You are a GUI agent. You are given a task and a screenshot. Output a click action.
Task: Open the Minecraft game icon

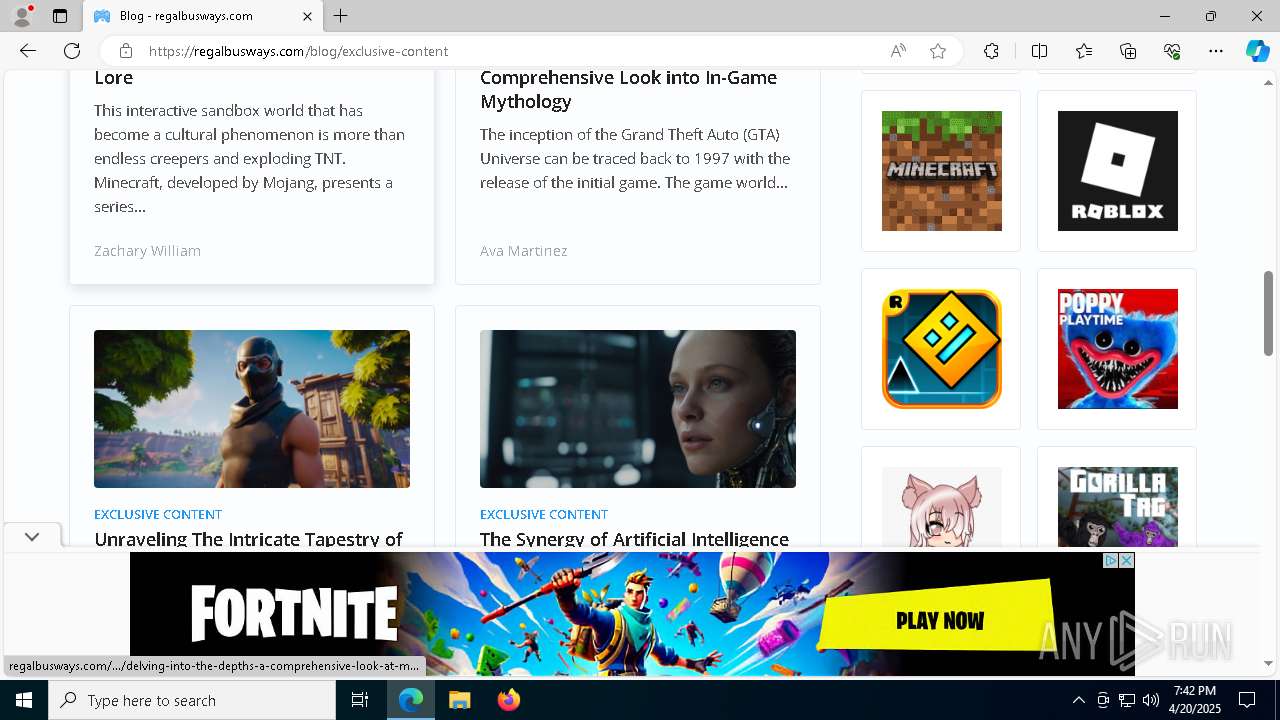(941, 171)
